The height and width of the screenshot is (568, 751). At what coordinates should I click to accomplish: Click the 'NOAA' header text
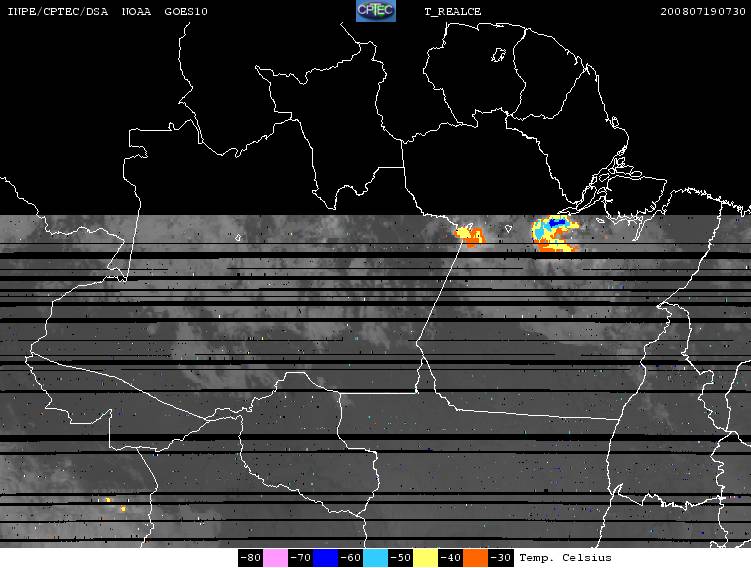click(136, 11)
